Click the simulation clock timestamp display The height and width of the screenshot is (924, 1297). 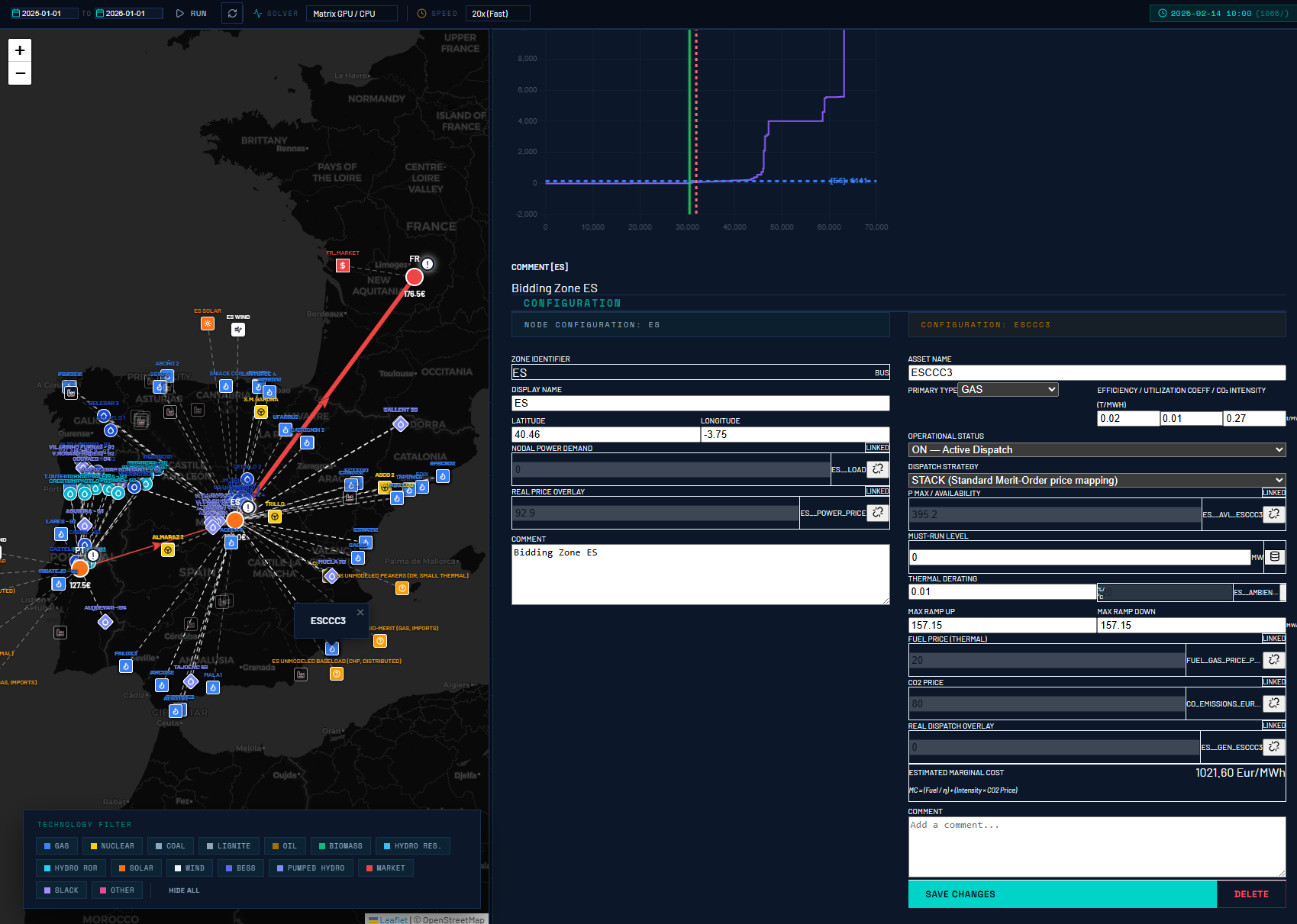tap(1223, 14)
